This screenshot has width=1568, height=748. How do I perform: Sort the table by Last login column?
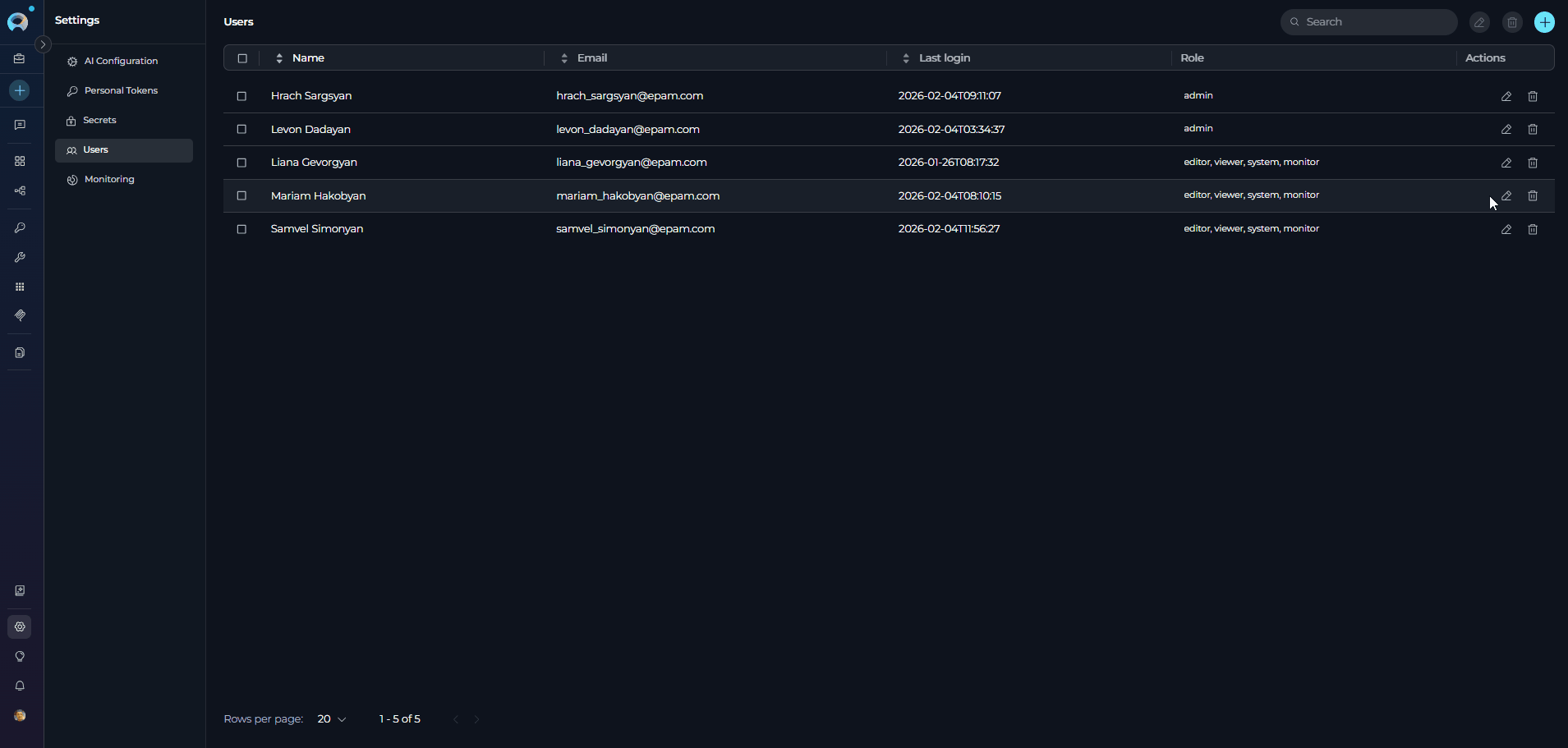coord(944,58)
